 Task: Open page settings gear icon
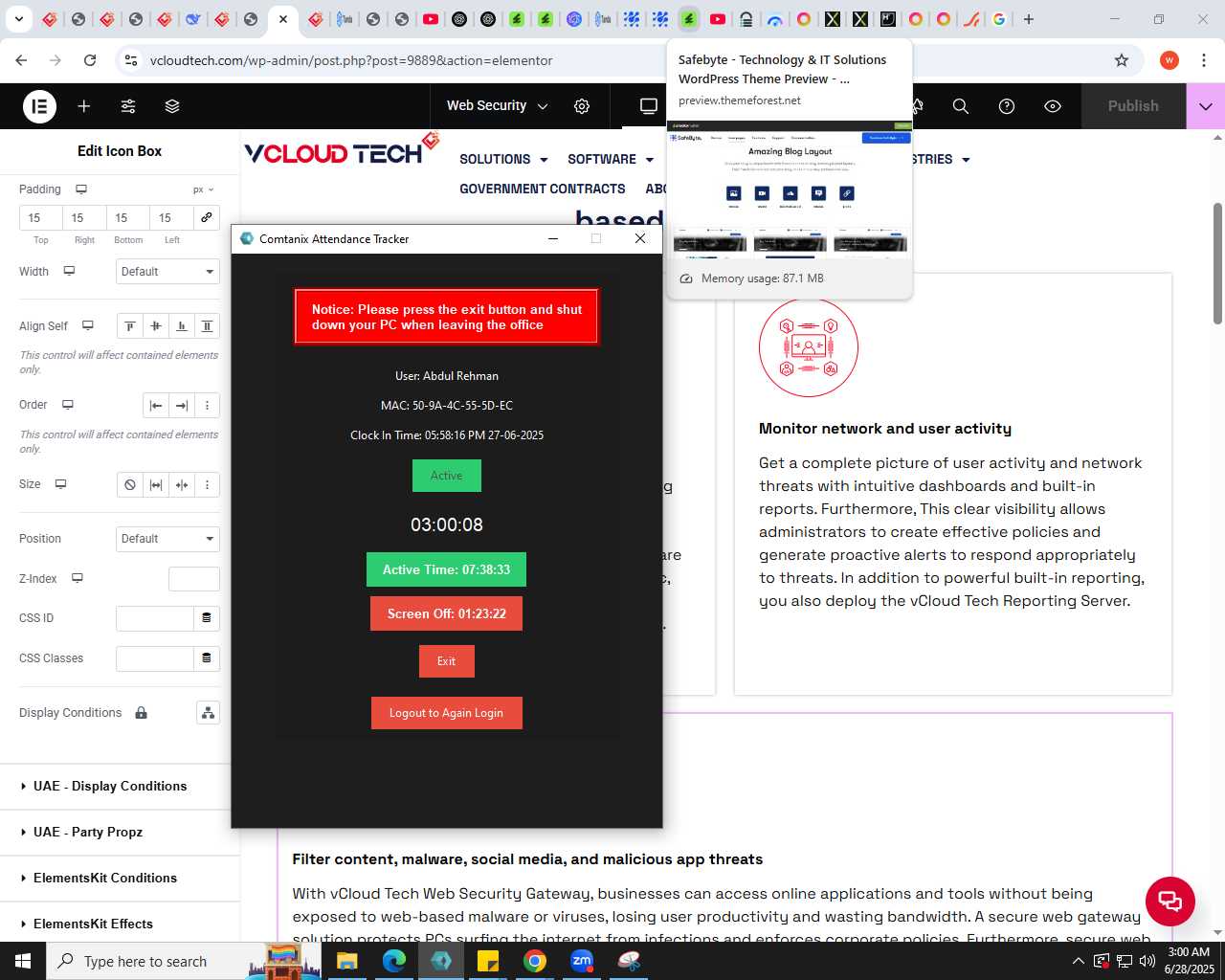click(582, 106)
